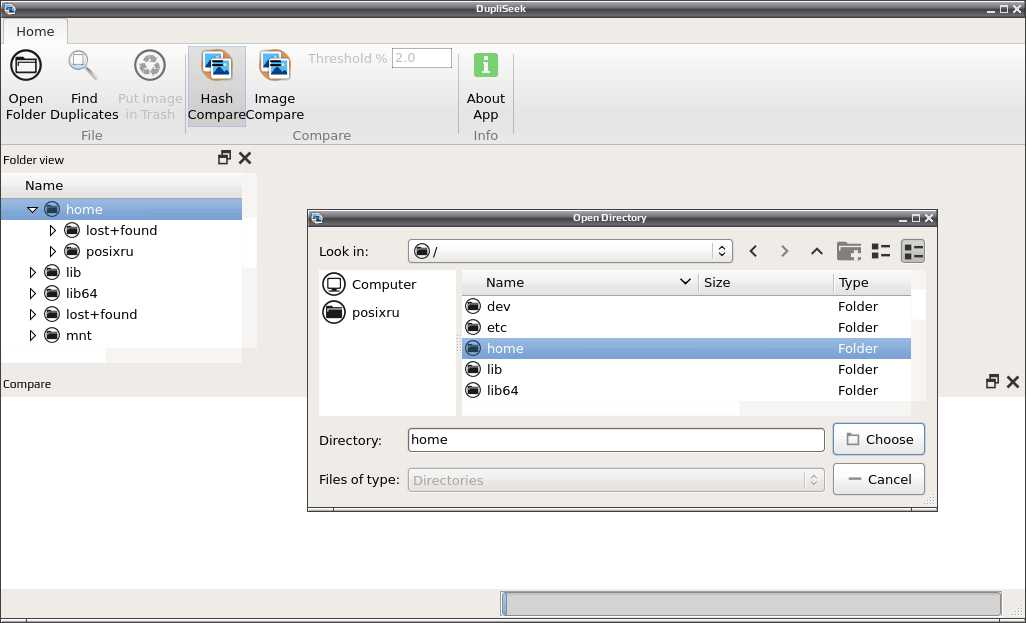
Task: Start Find Duplicates from the ribbon
Action: pyautogui.click(x=84, y=85)
